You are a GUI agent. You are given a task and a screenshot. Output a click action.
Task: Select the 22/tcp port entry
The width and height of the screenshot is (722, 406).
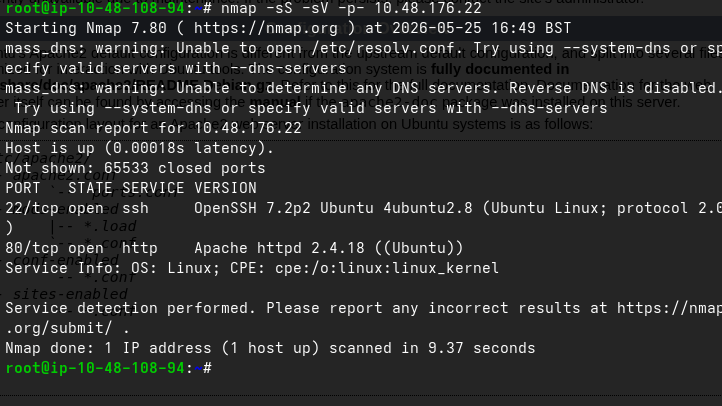tap(32, 208)
